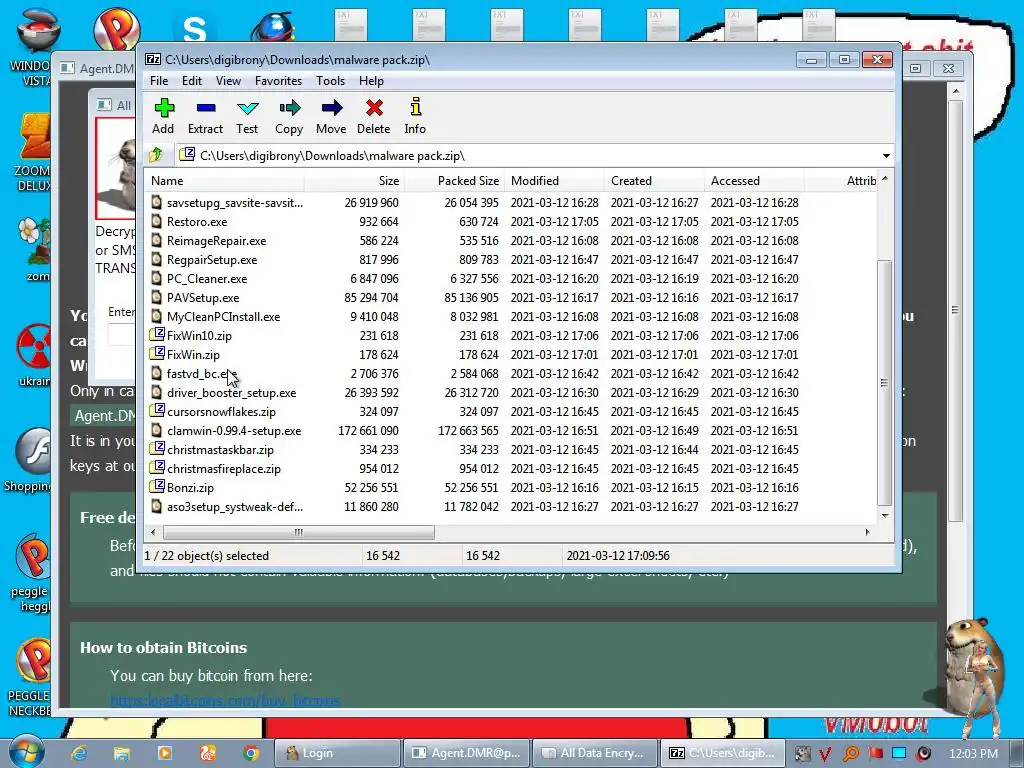Click the red V tray icon
Screen dimensions: 1024x768
tap(825, 754)
